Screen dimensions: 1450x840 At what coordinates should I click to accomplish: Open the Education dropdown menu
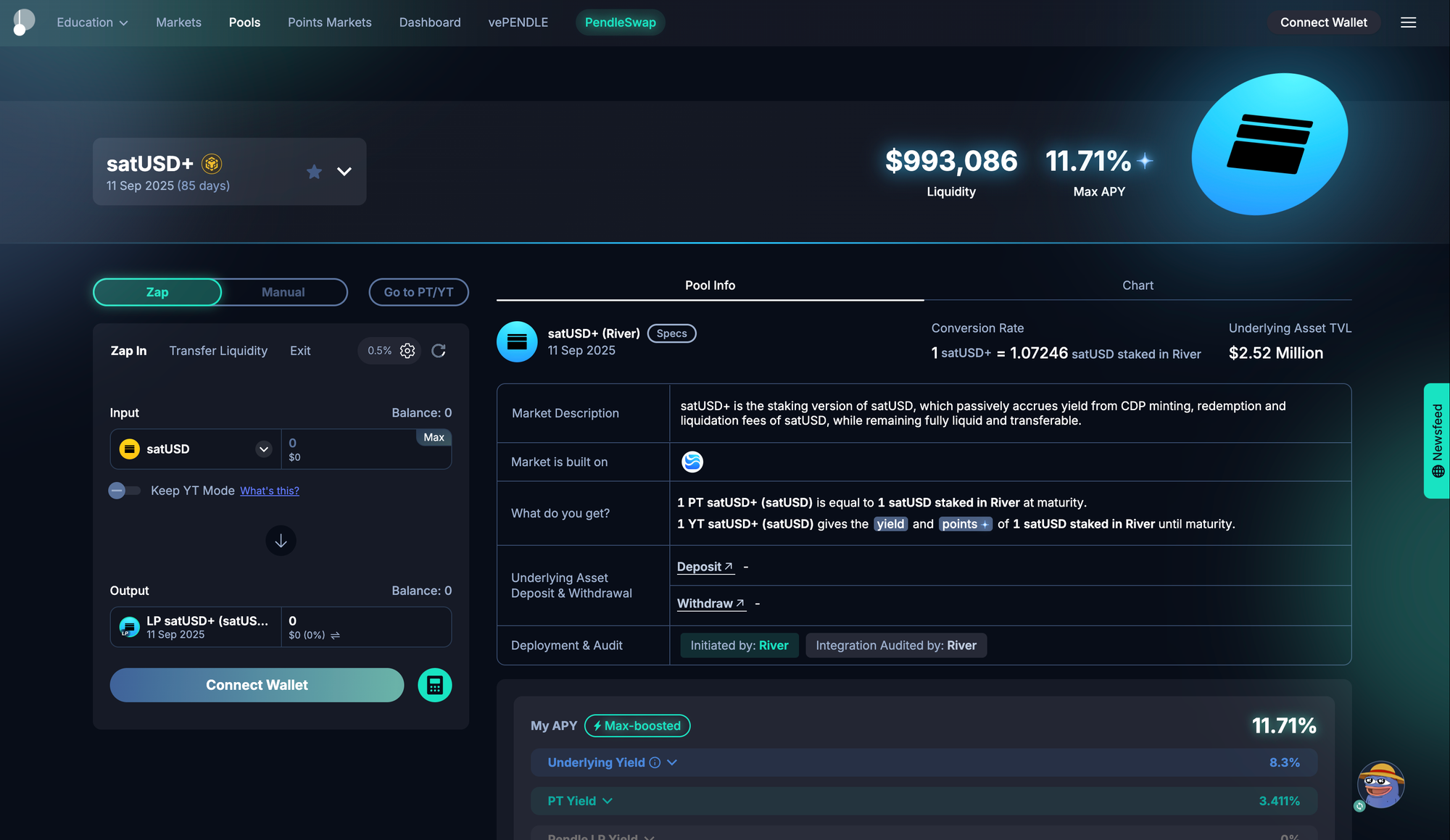(92, 22)
